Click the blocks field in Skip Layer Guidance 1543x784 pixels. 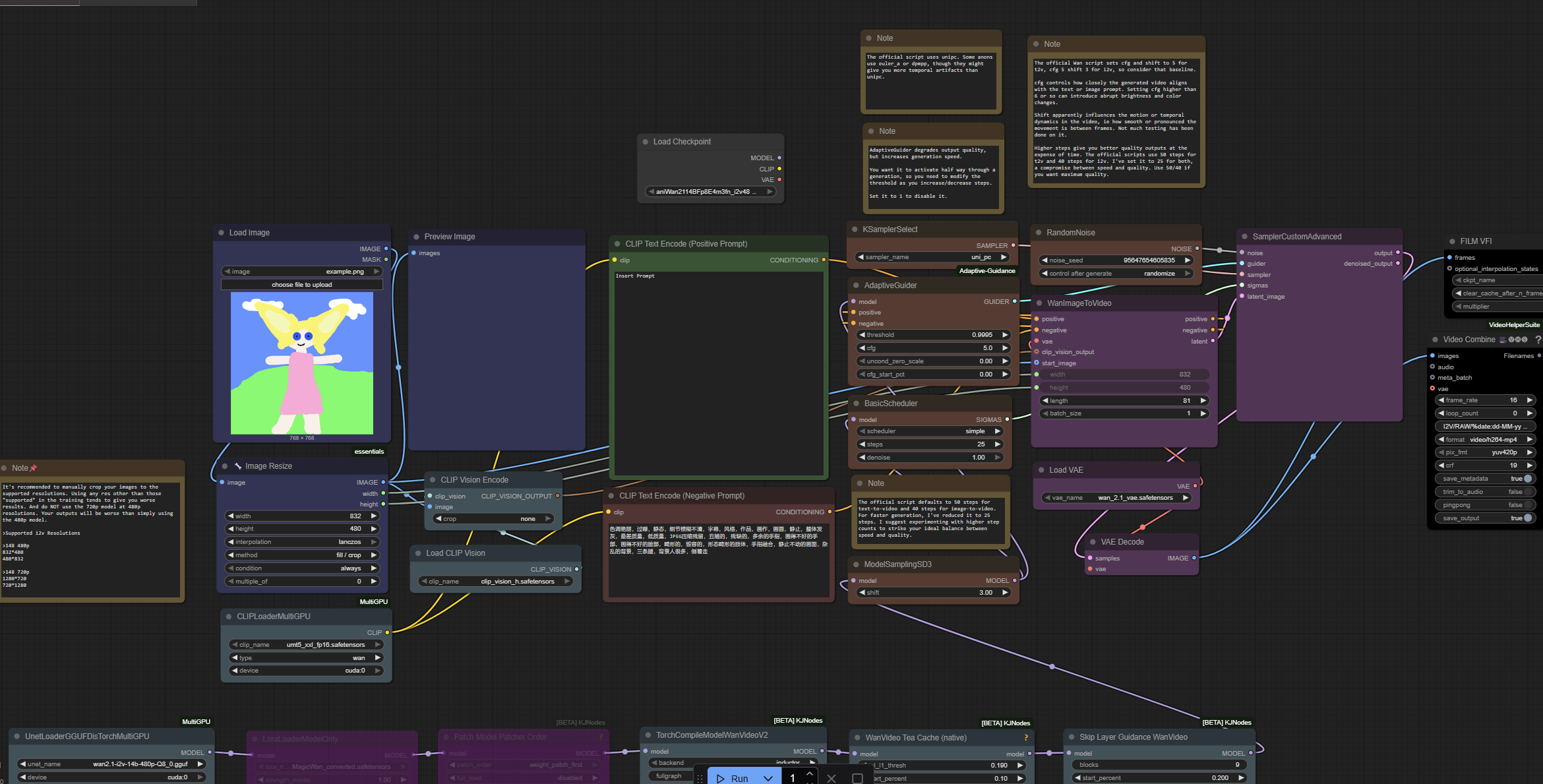point(1159,765)
